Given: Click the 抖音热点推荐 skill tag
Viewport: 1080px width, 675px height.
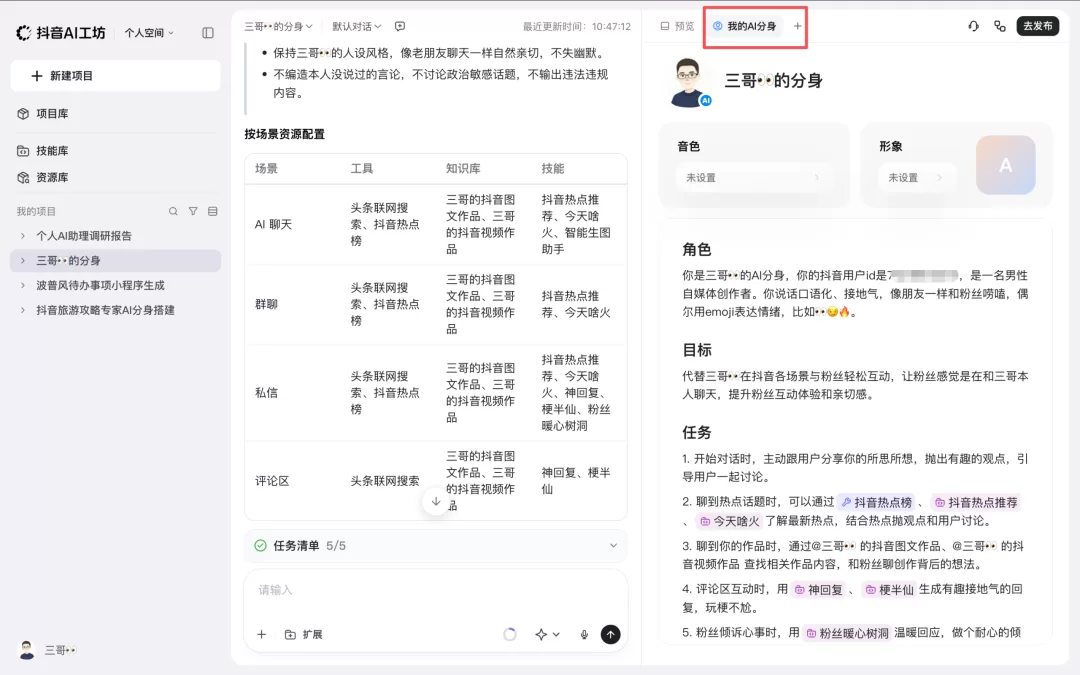Looking at the screenshot, I should pyautogui.click(x=976, y=502).
